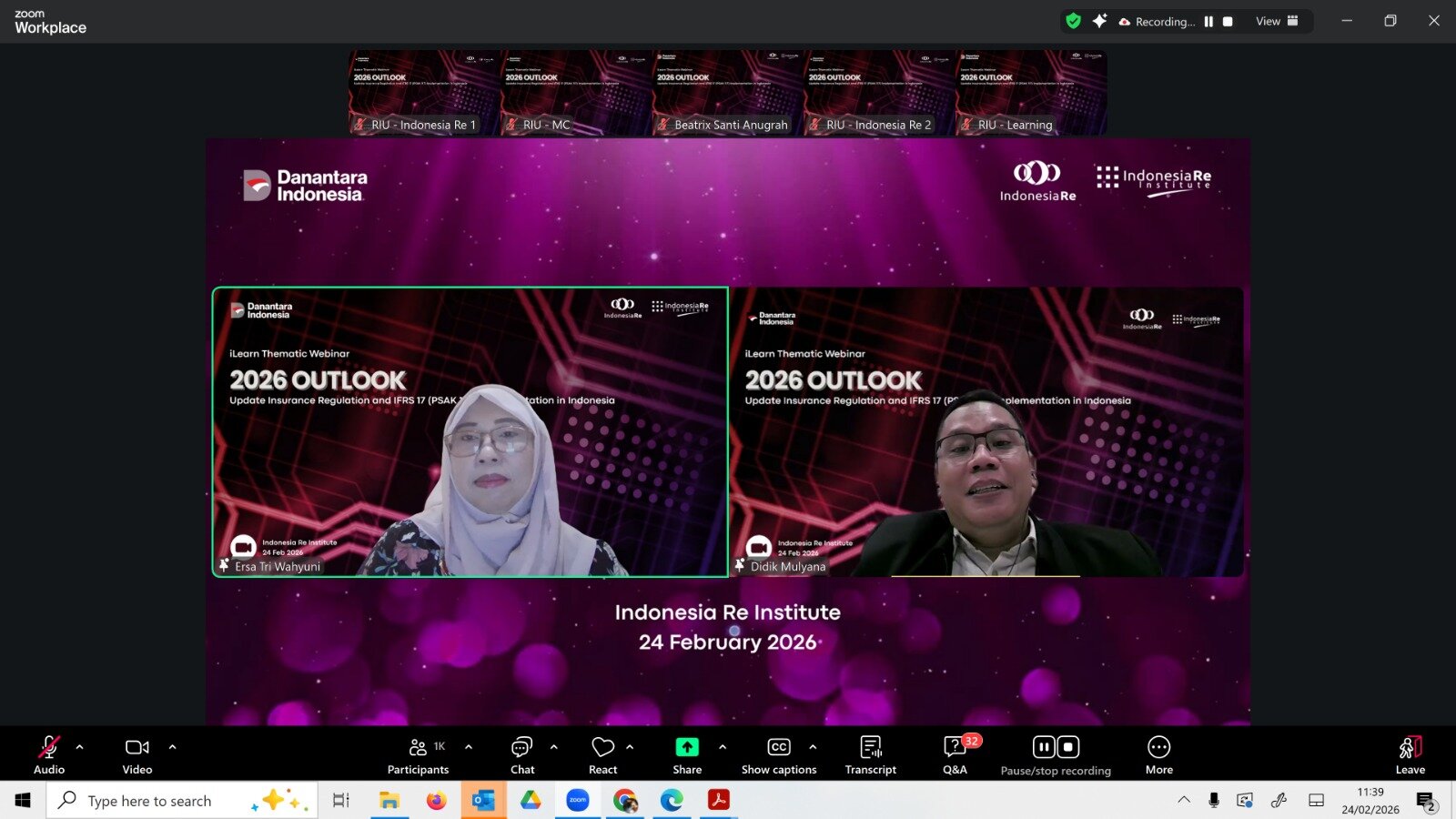Image resolution: width=1456 pixels, height=819 pixels.
Task: Pause the recording in top bar
Action: point(1208,22)
